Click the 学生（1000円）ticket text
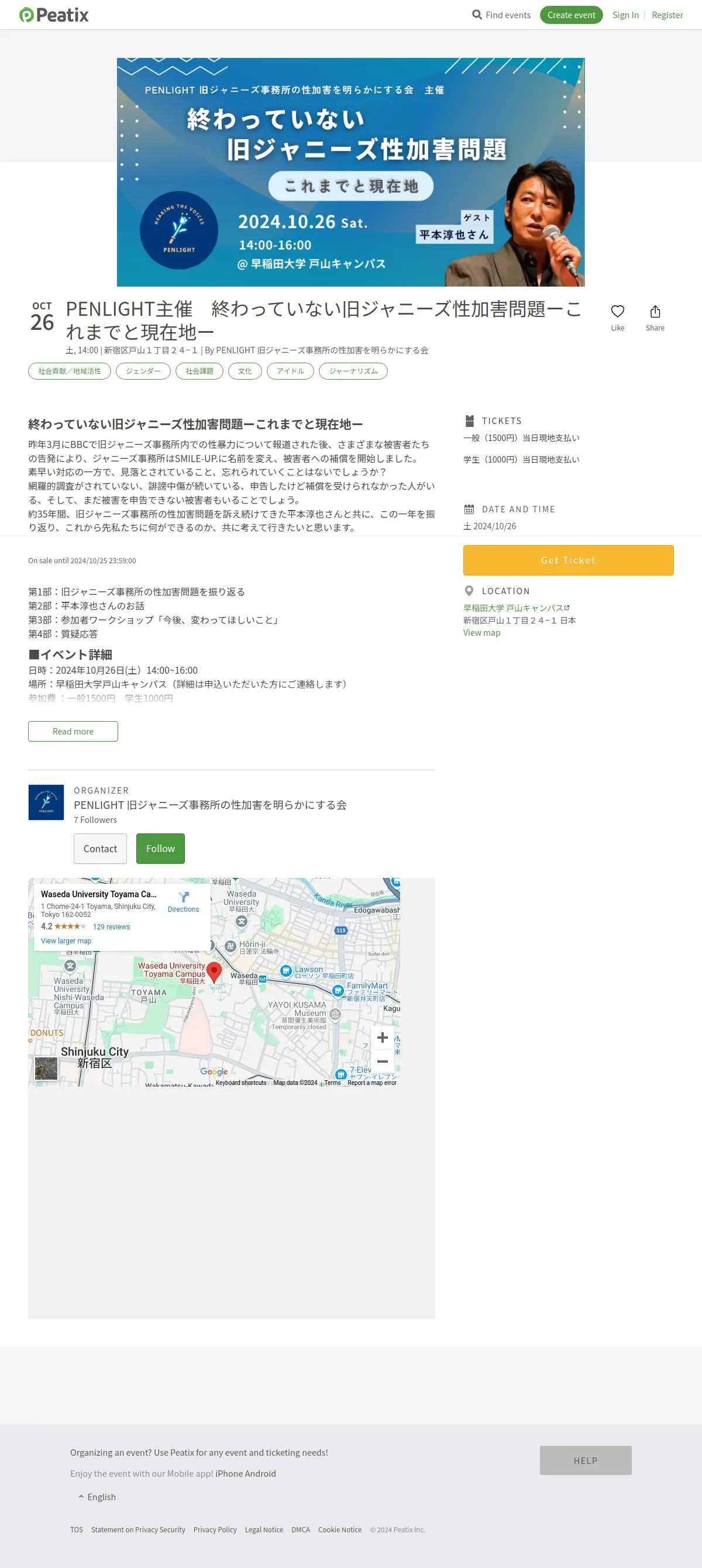This screenshot has height=1568, width=702. click(521, 459)
